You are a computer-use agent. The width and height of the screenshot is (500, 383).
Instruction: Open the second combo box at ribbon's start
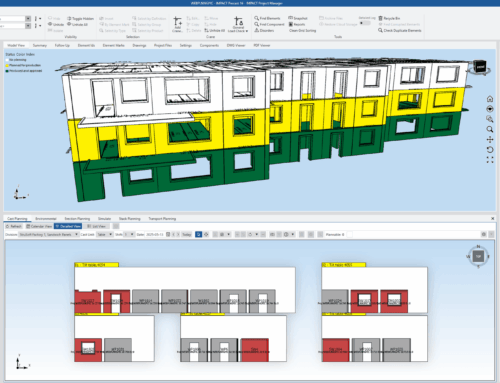(x=28, y=26)
